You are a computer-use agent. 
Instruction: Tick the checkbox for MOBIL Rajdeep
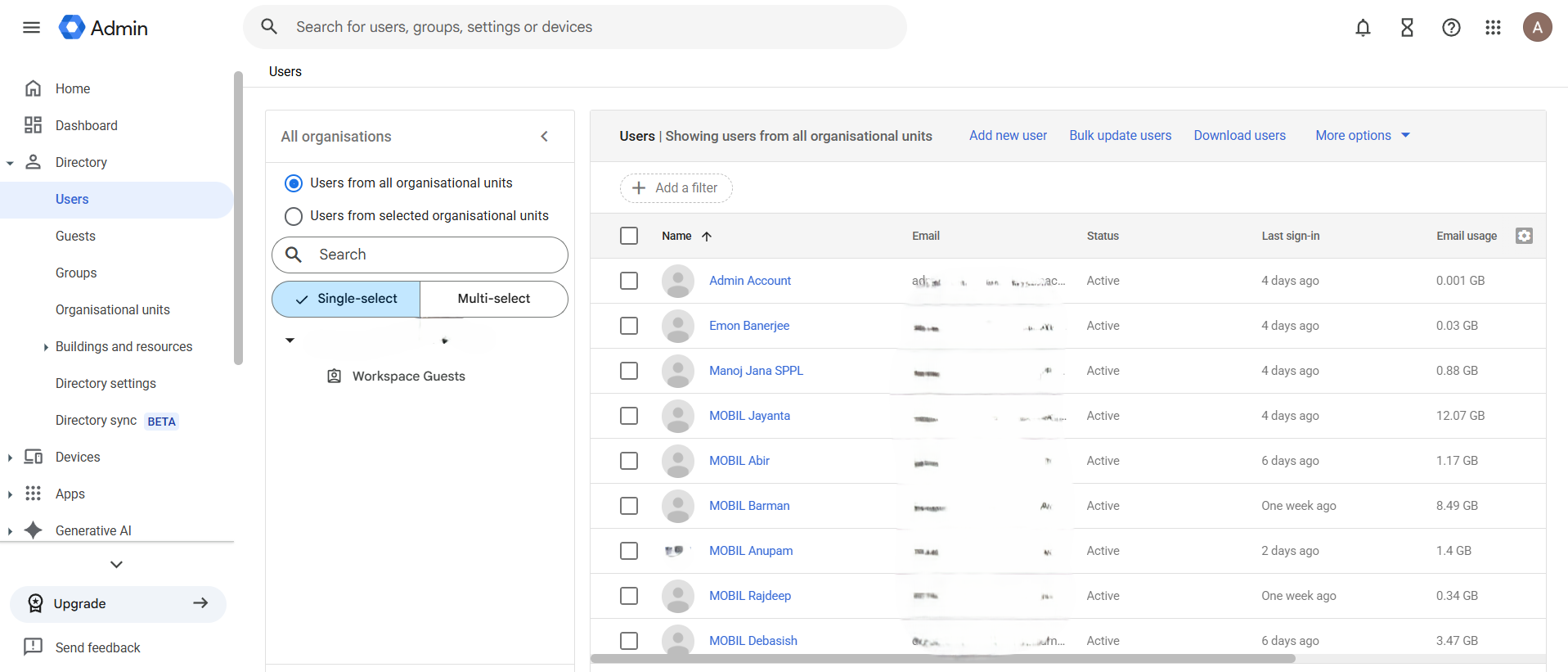pyautogui.click(x=629, y=596)
